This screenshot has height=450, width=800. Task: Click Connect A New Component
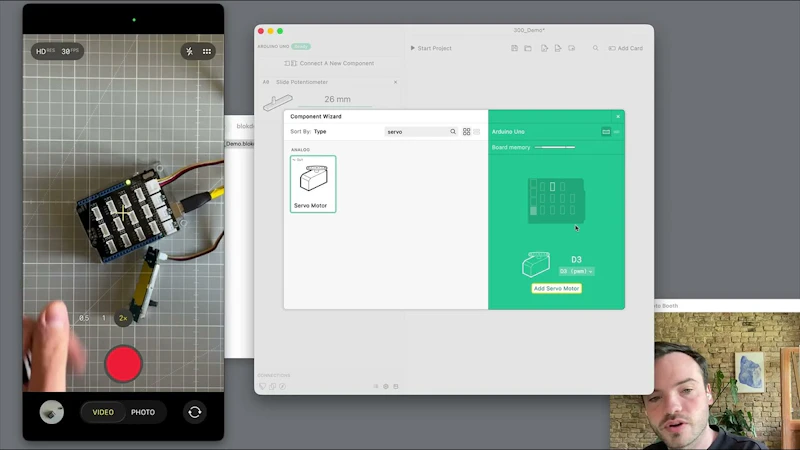coord(329,63)
